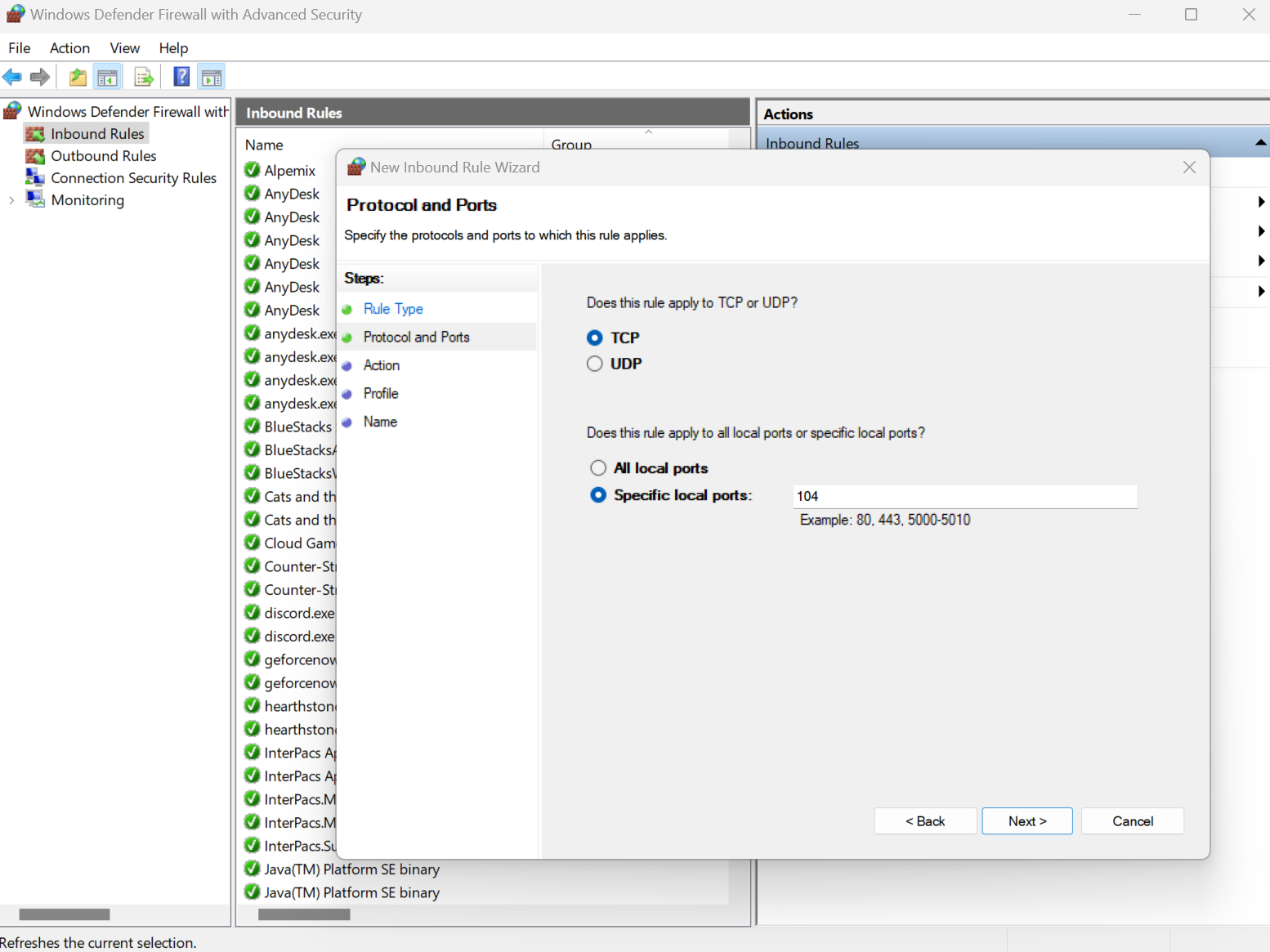1270x952 pixels.
Task: Choose Specific local ports option
Action: tap(598, 495)
